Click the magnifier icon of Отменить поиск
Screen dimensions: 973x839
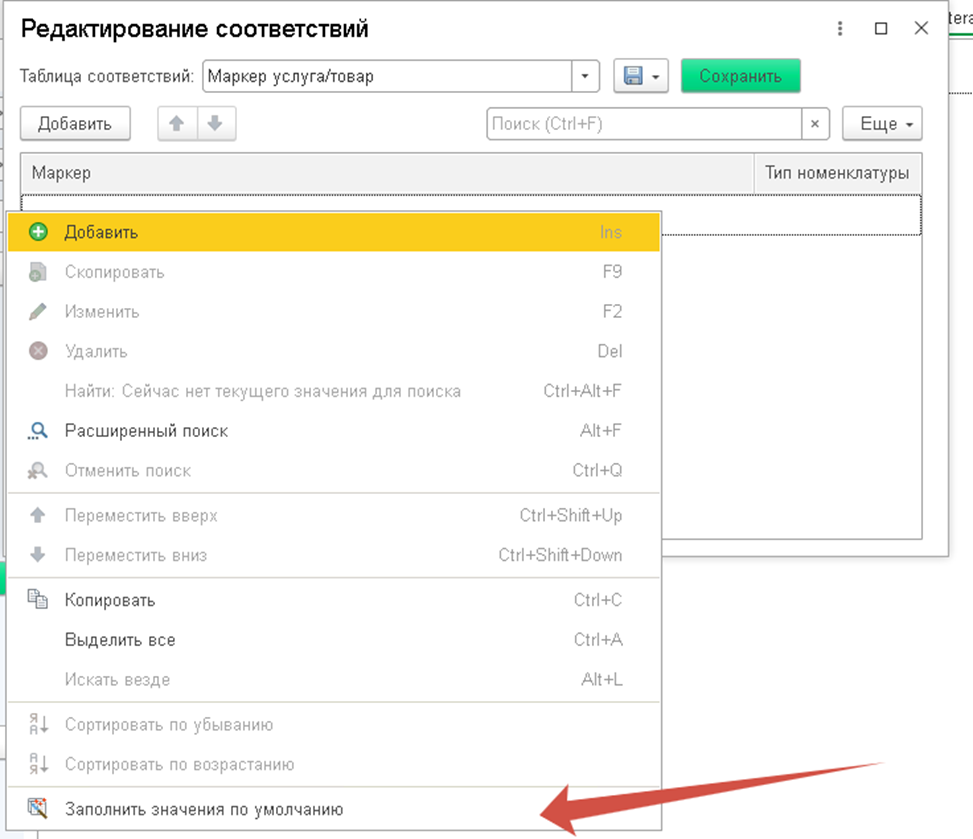tap(38, 470)
